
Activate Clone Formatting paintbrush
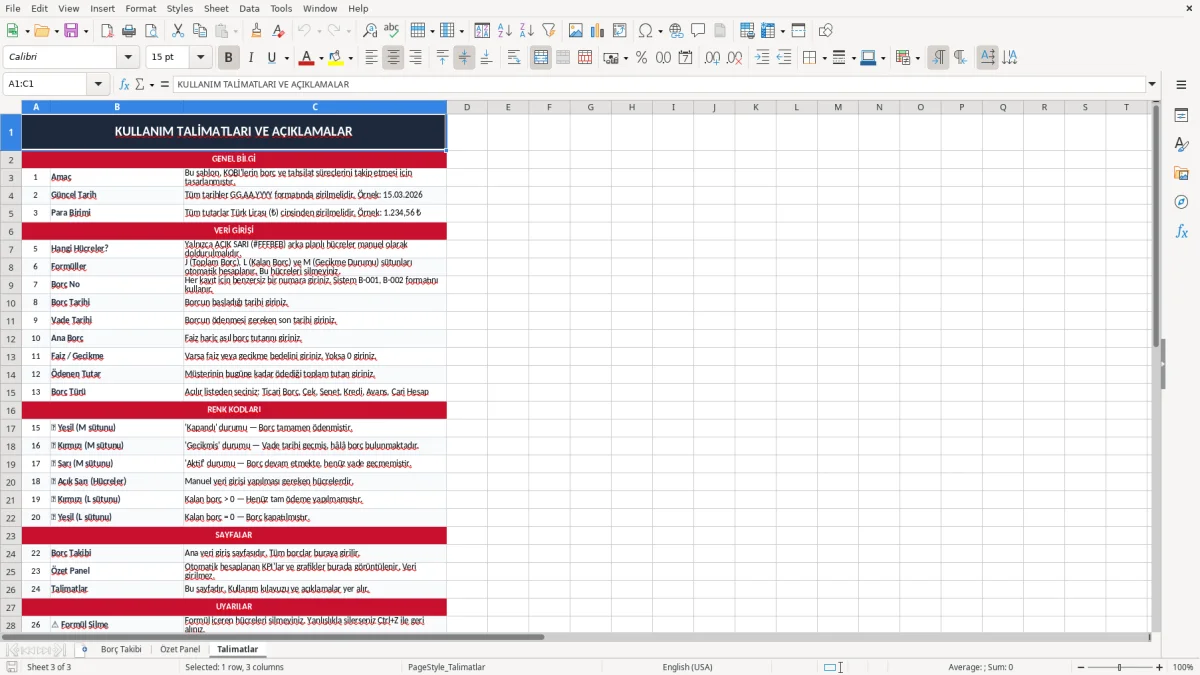tap(256, 31)
